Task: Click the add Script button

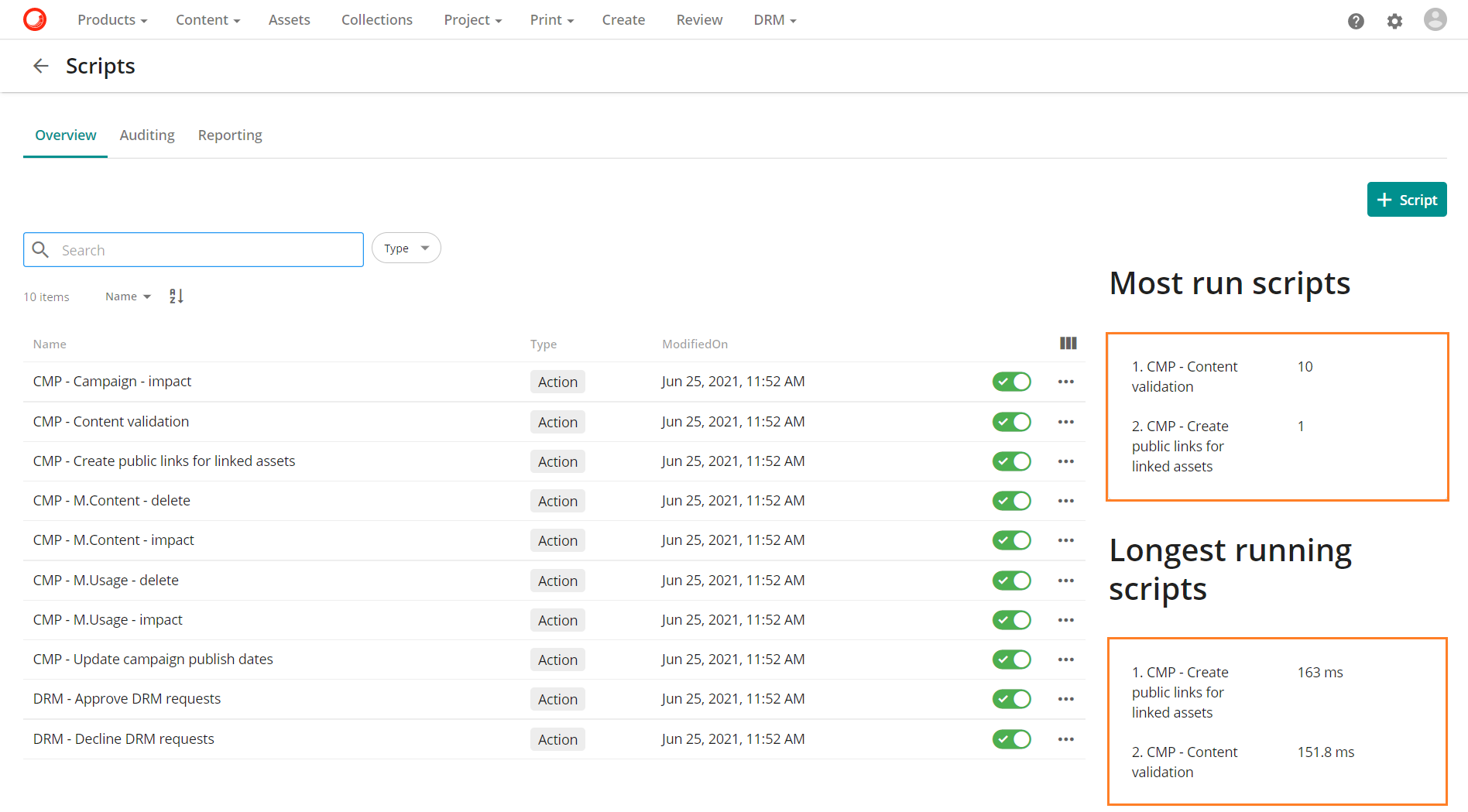Action: point(1407,200)
